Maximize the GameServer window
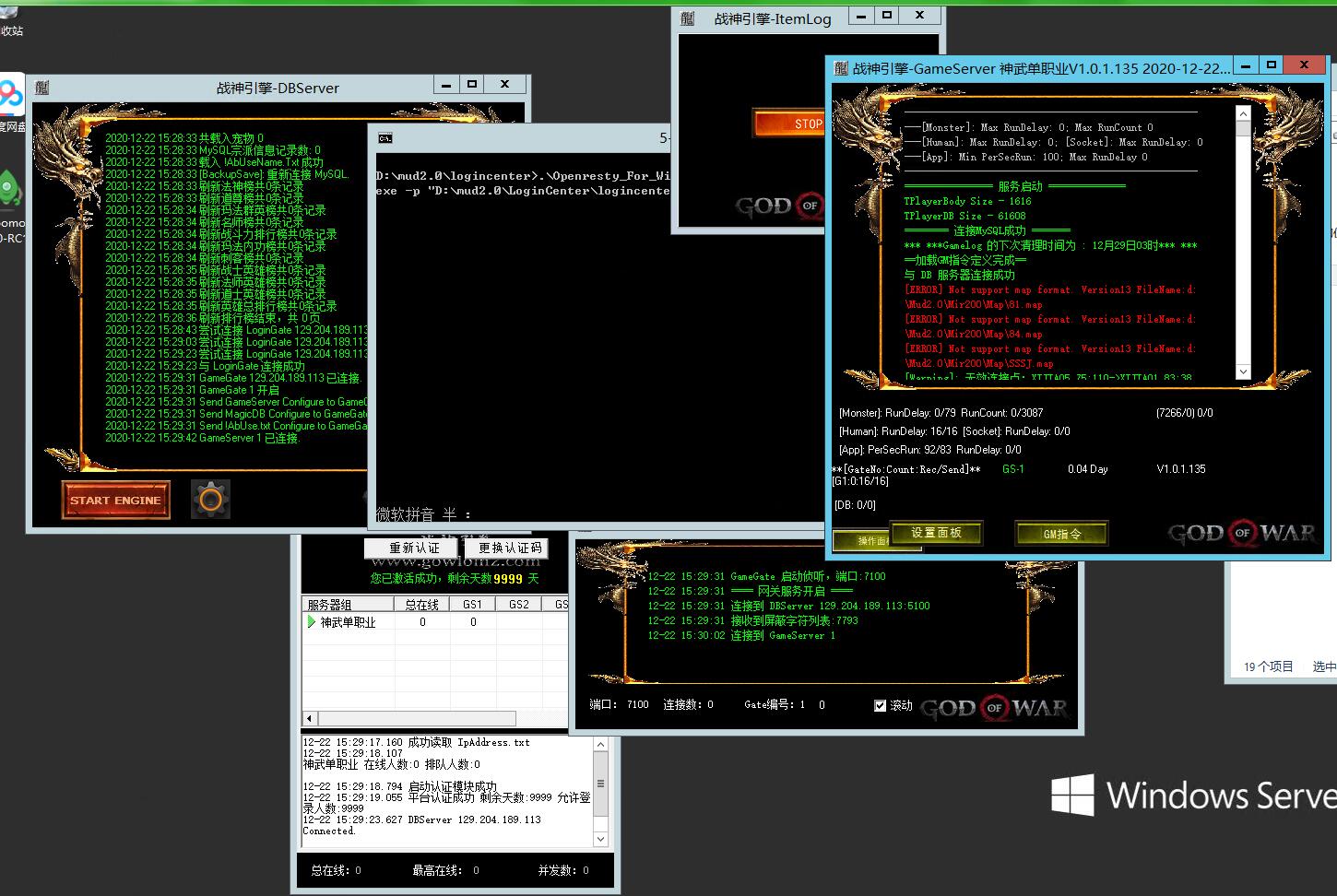1337x896 pixels. (x=1272, y=65)
